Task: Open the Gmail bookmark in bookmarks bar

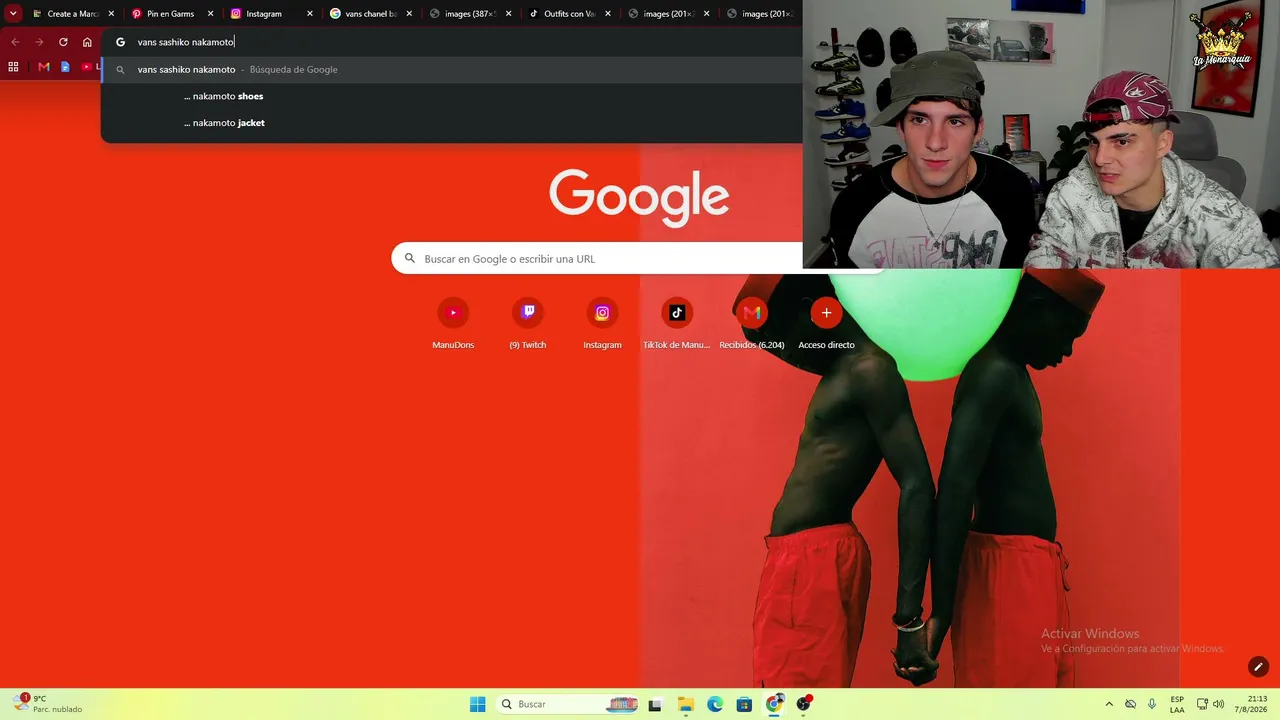Action: pos(44,67)
